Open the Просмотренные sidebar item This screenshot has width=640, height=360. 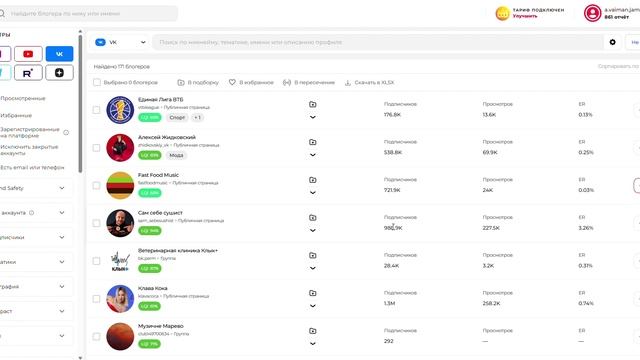(23, 98)
